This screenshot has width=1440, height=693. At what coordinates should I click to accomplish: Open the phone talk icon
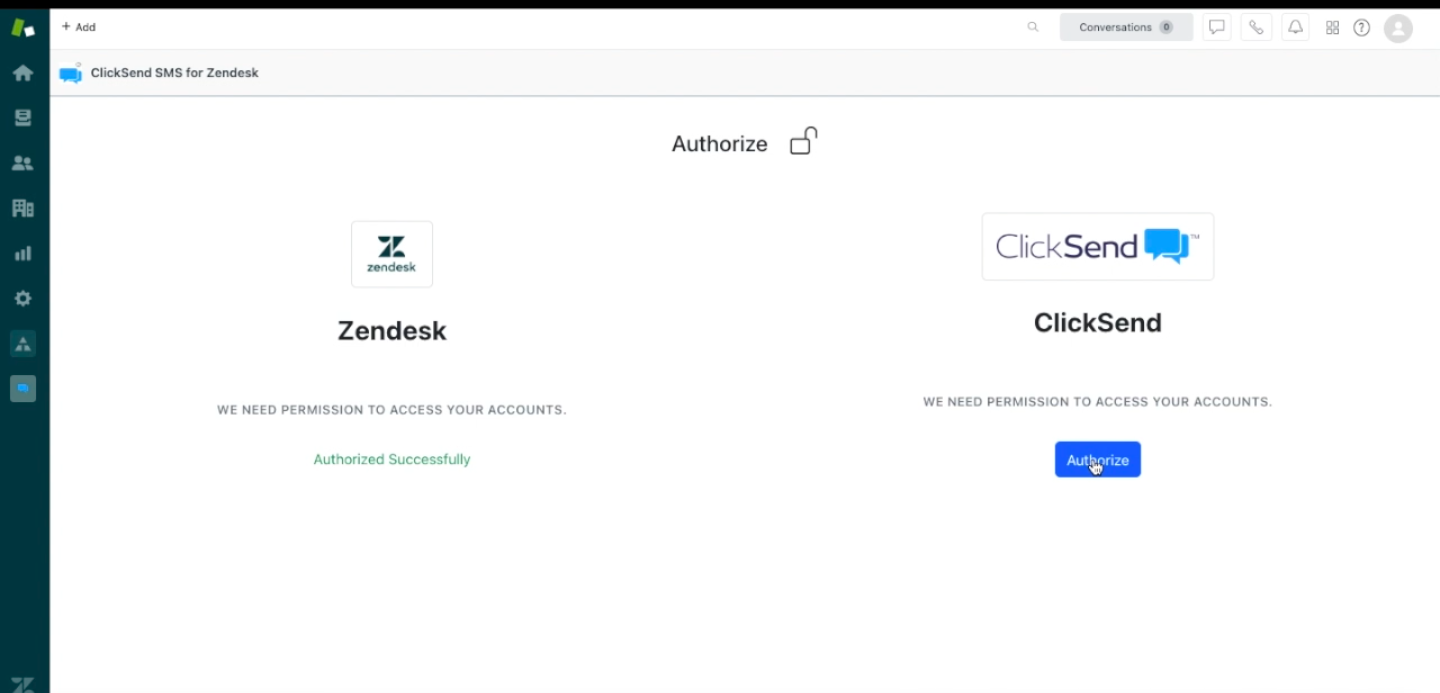point(1256,27)
